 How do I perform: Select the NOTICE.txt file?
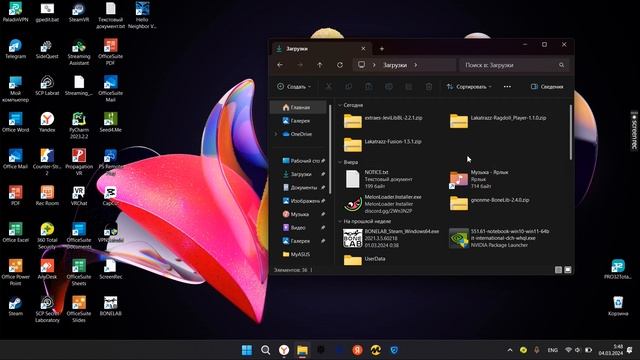tap(379, 179)
